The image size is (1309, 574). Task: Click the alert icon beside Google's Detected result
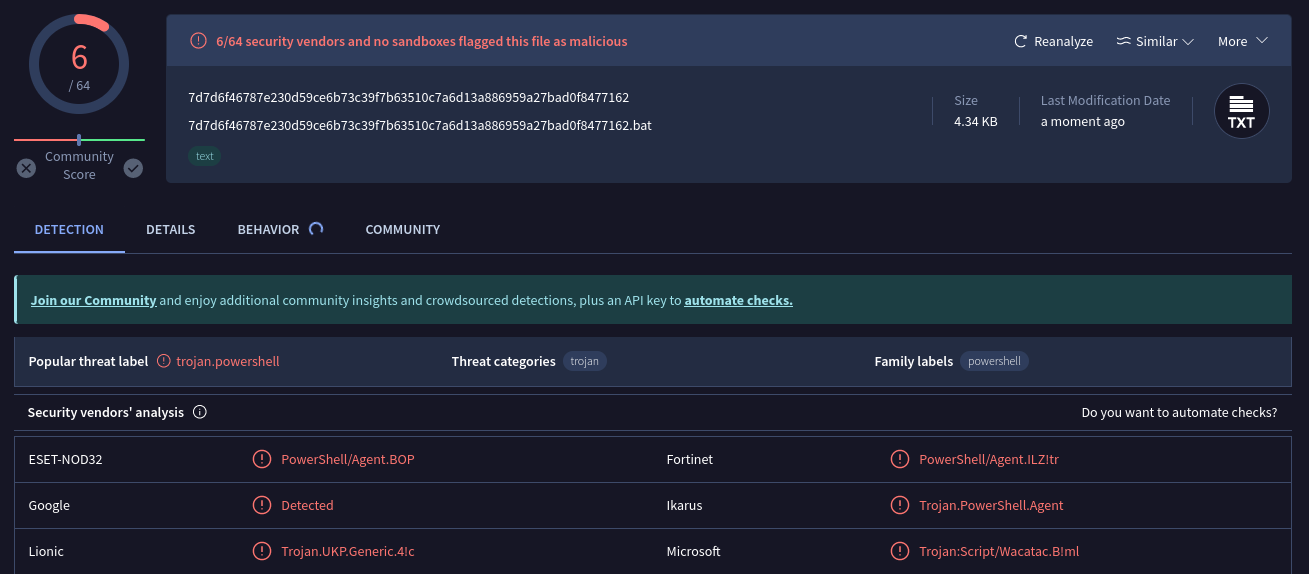click(x=262, y=505)
